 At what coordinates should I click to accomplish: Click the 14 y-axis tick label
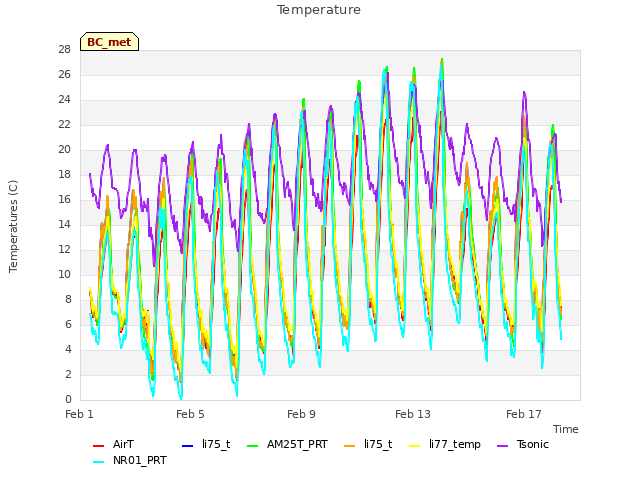pos(64,224)
